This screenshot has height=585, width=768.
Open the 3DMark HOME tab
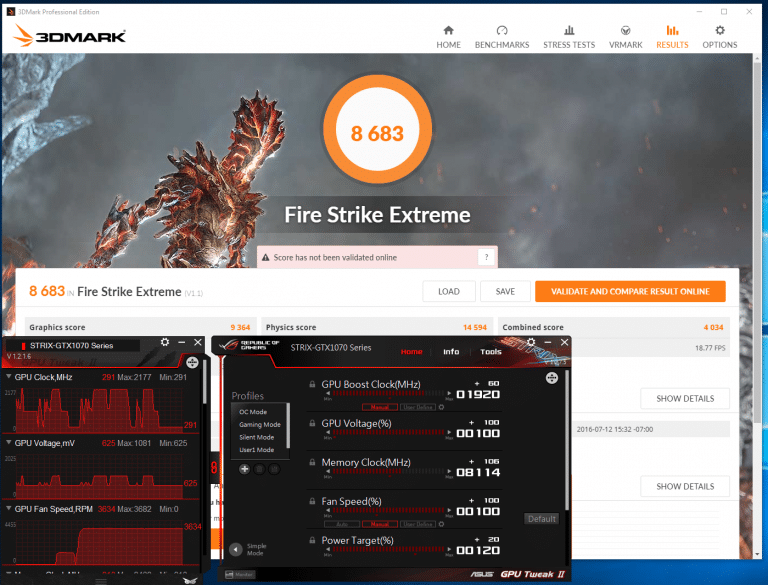[x=448, y=37]
